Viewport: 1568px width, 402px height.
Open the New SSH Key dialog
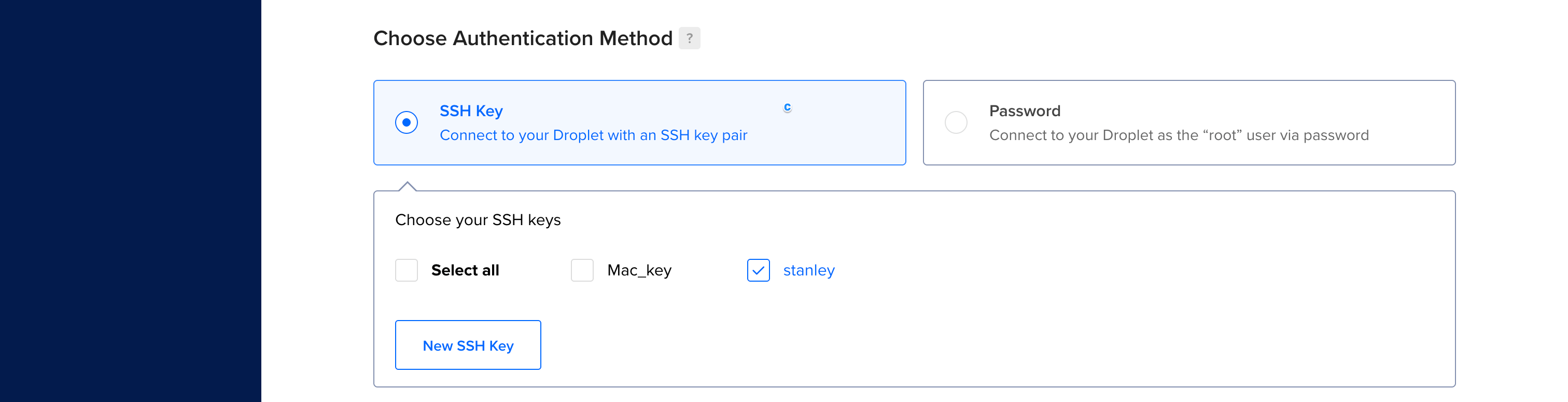(x=468, y=345)
